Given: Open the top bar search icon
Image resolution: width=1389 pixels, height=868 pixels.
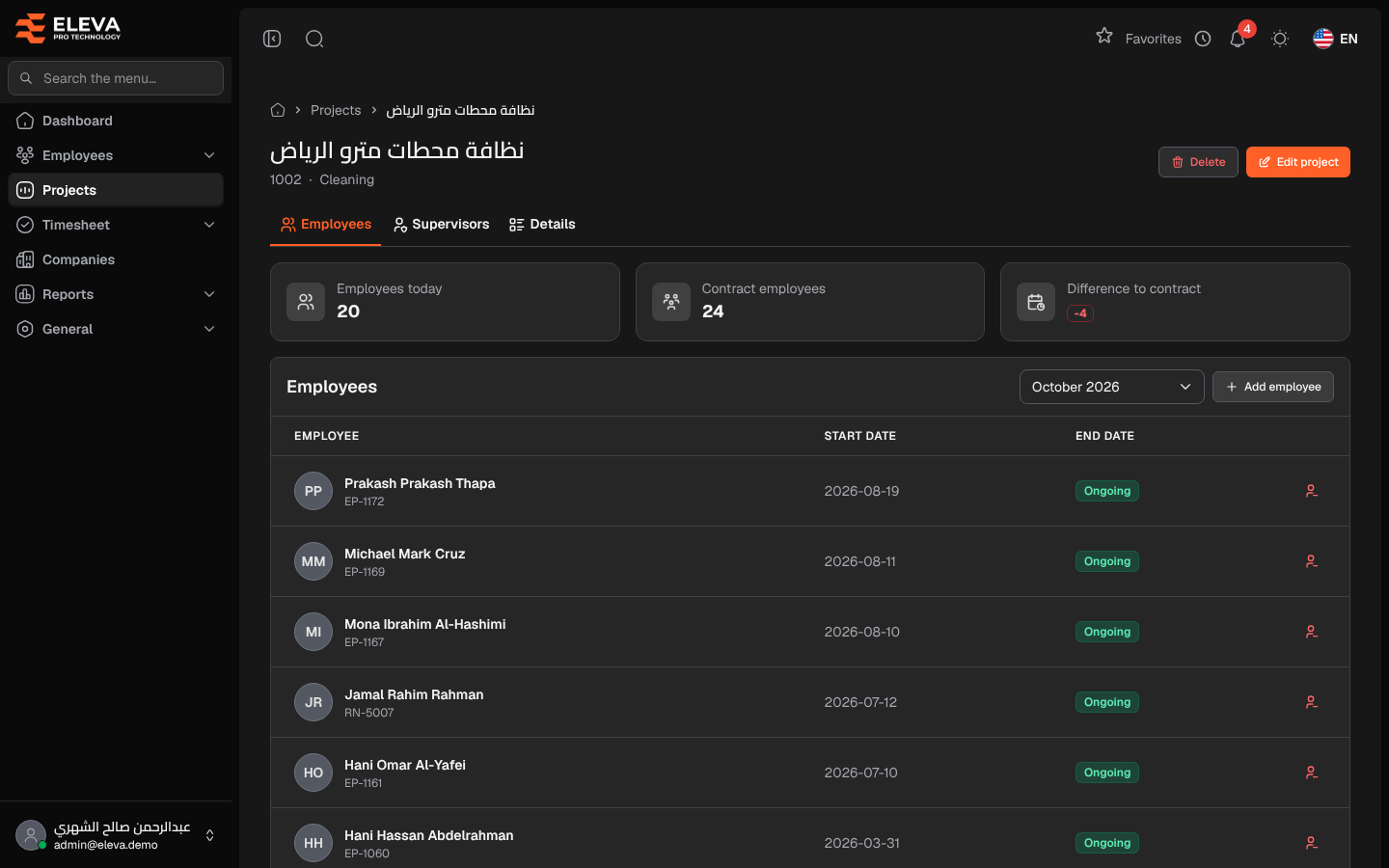Looking at the screenshot, I should point(314,39).
